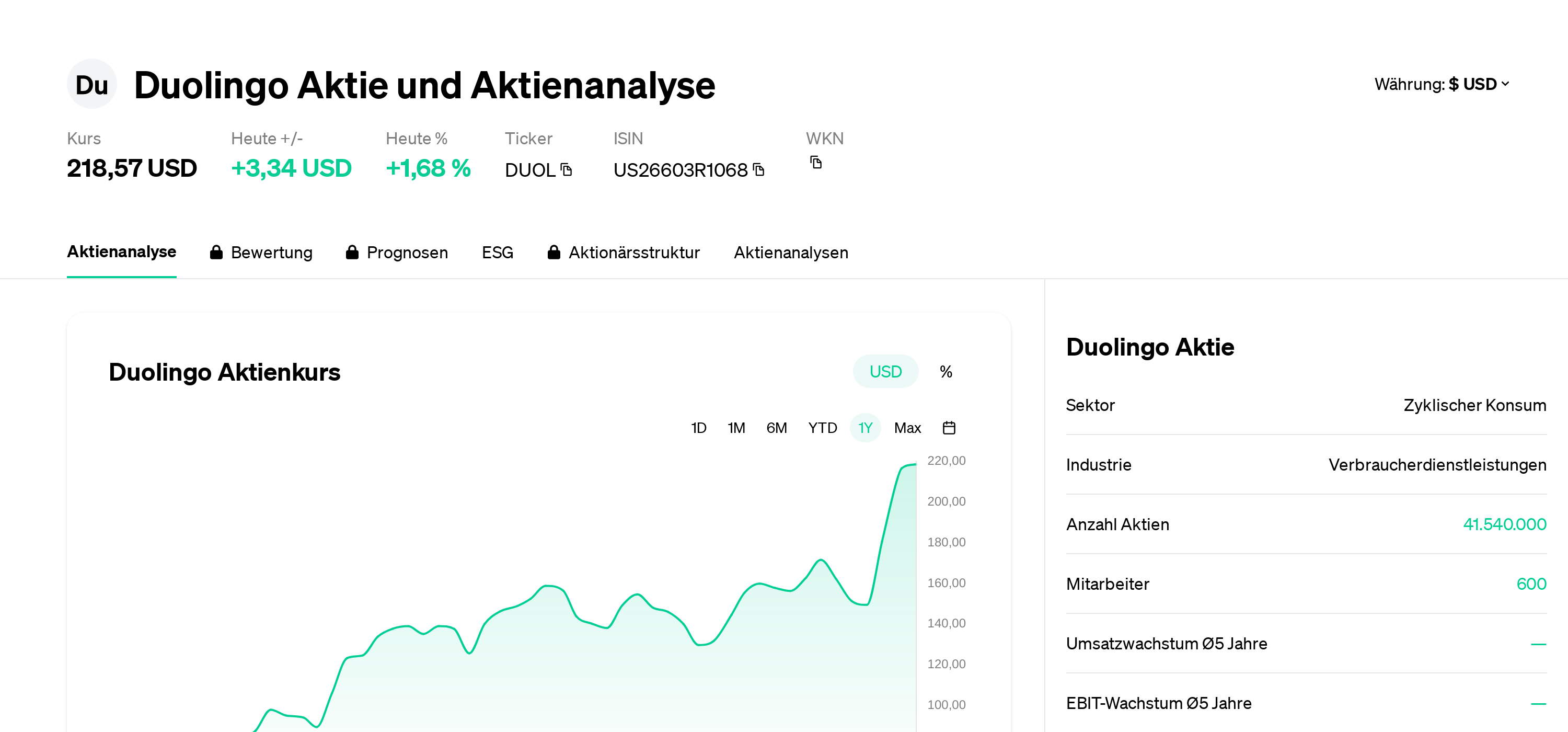This screenshot has width=1568, height=732.
Task: Open the ESG tab
Action: tap(497, 252)
